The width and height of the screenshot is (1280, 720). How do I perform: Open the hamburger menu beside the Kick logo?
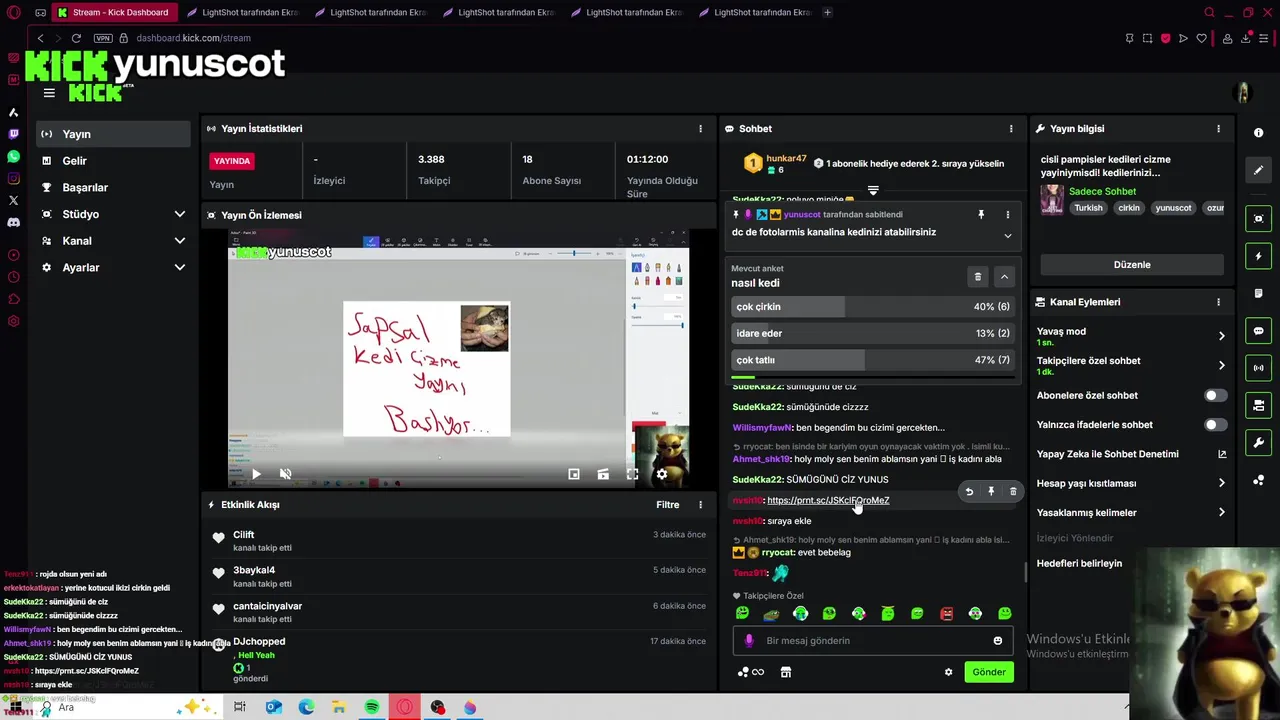49,93
